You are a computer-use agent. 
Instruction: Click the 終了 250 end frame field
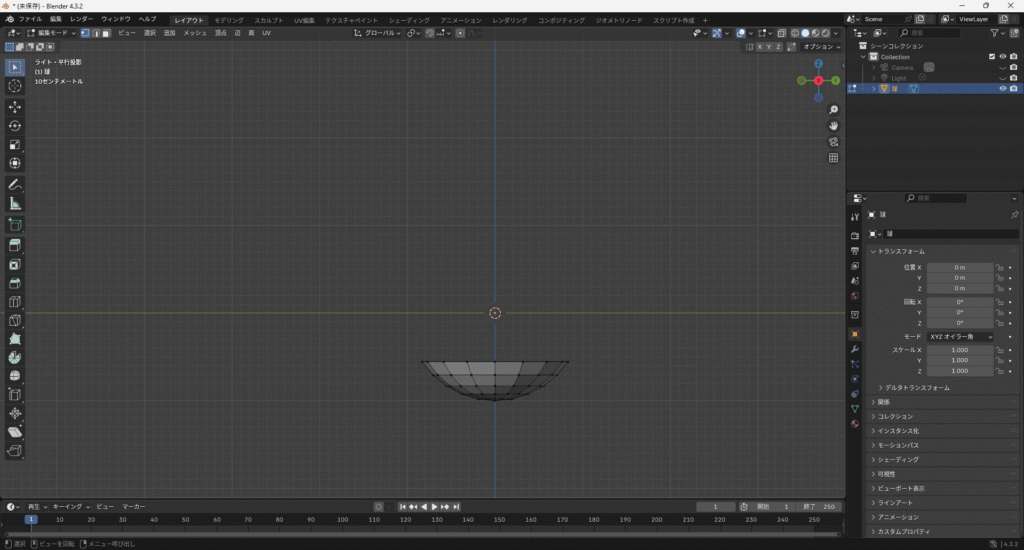coord(820,507)
